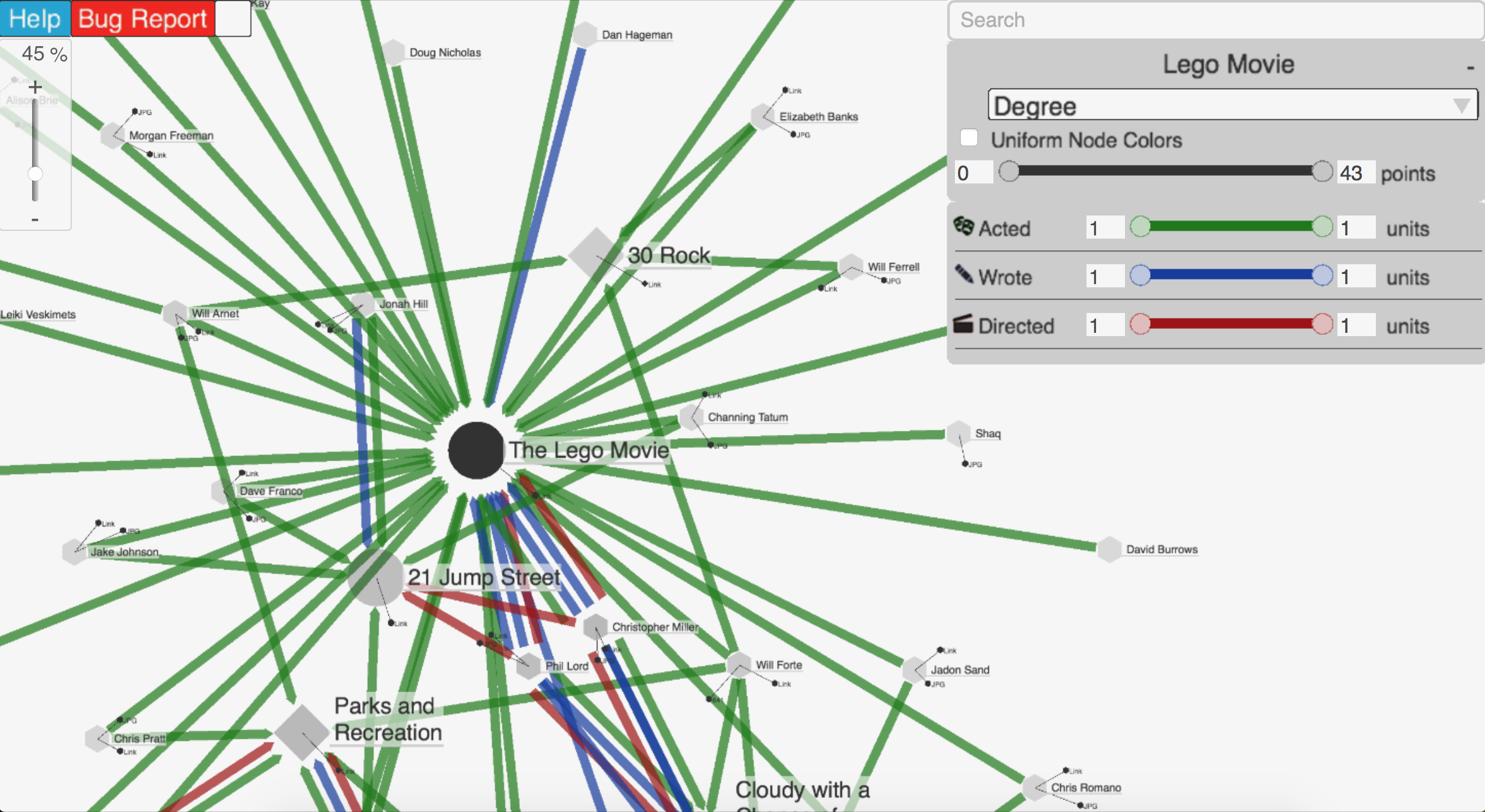Click the David Burrows hexagon node

(x=1109, y=549)
